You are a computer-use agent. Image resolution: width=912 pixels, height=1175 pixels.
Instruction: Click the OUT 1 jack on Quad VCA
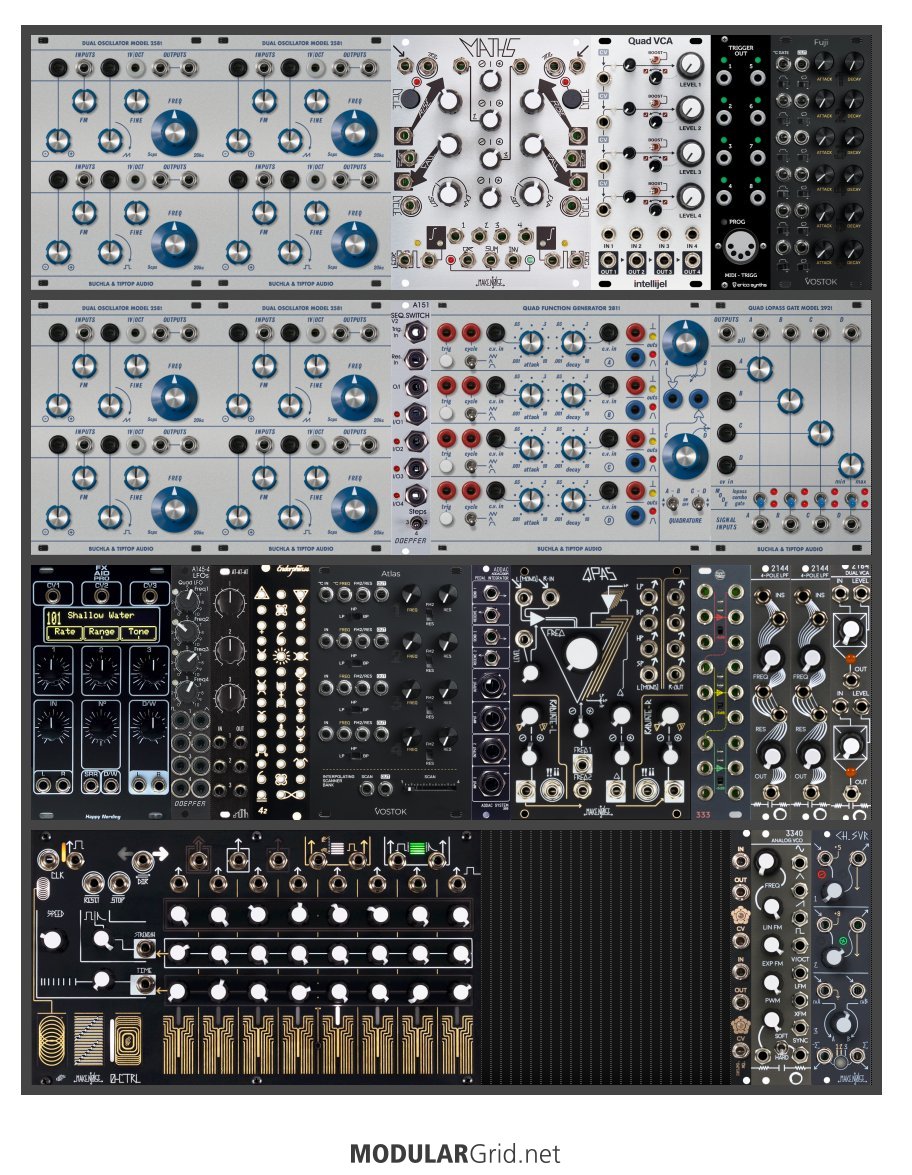[x=608, y=262]
